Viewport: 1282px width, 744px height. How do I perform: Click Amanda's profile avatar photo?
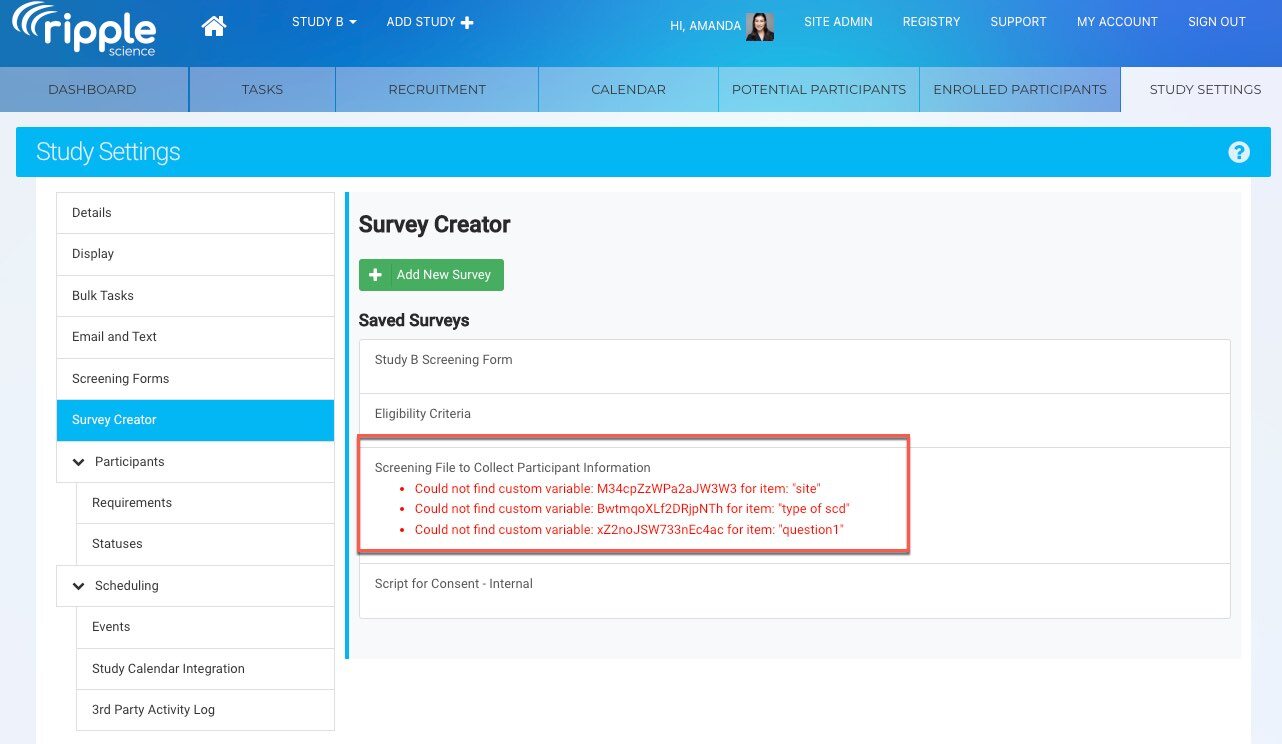click(760, 27)
